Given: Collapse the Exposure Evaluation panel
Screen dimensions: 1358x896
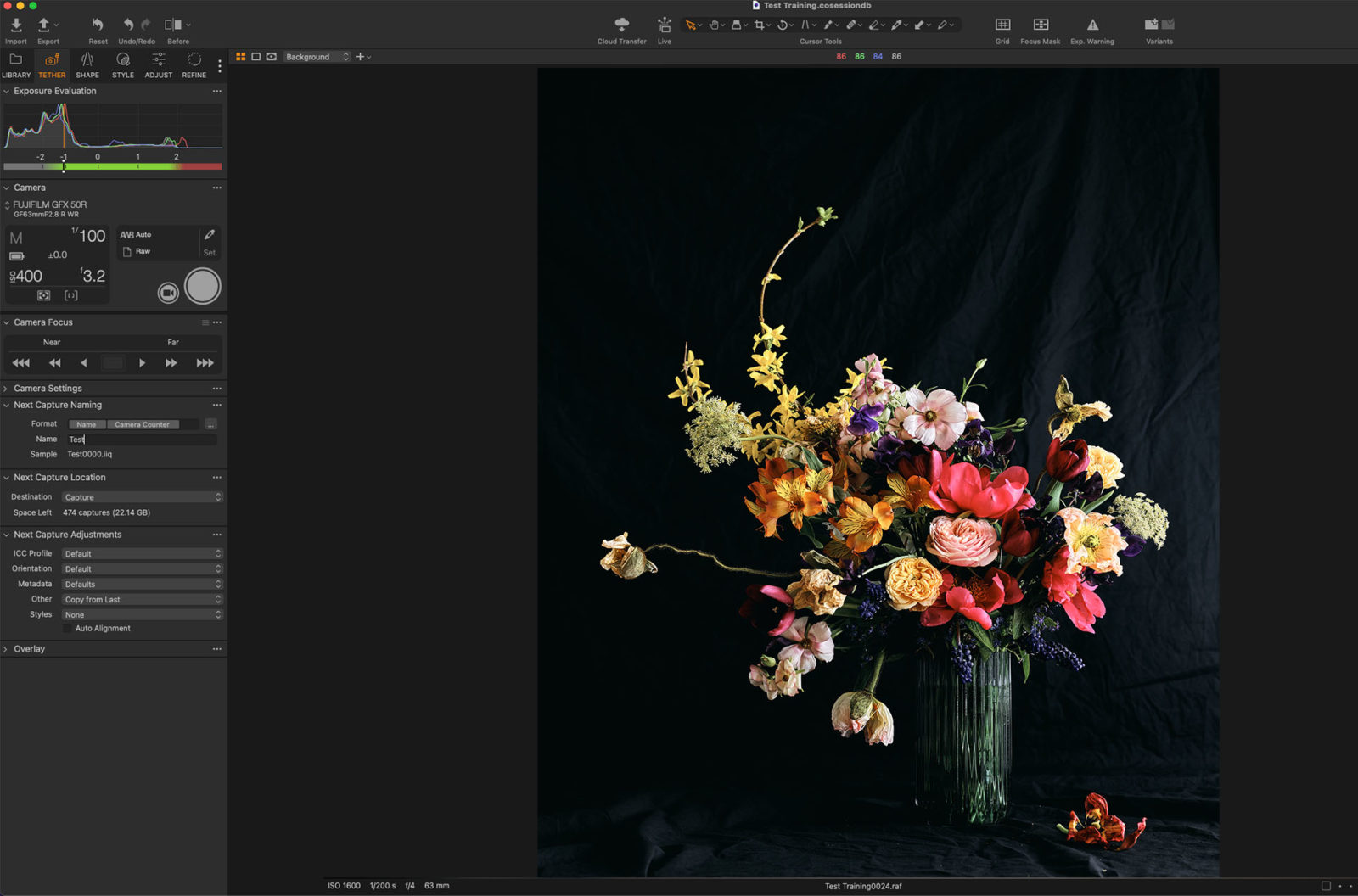Looking at the screenshot, I should tap(6, 91).
